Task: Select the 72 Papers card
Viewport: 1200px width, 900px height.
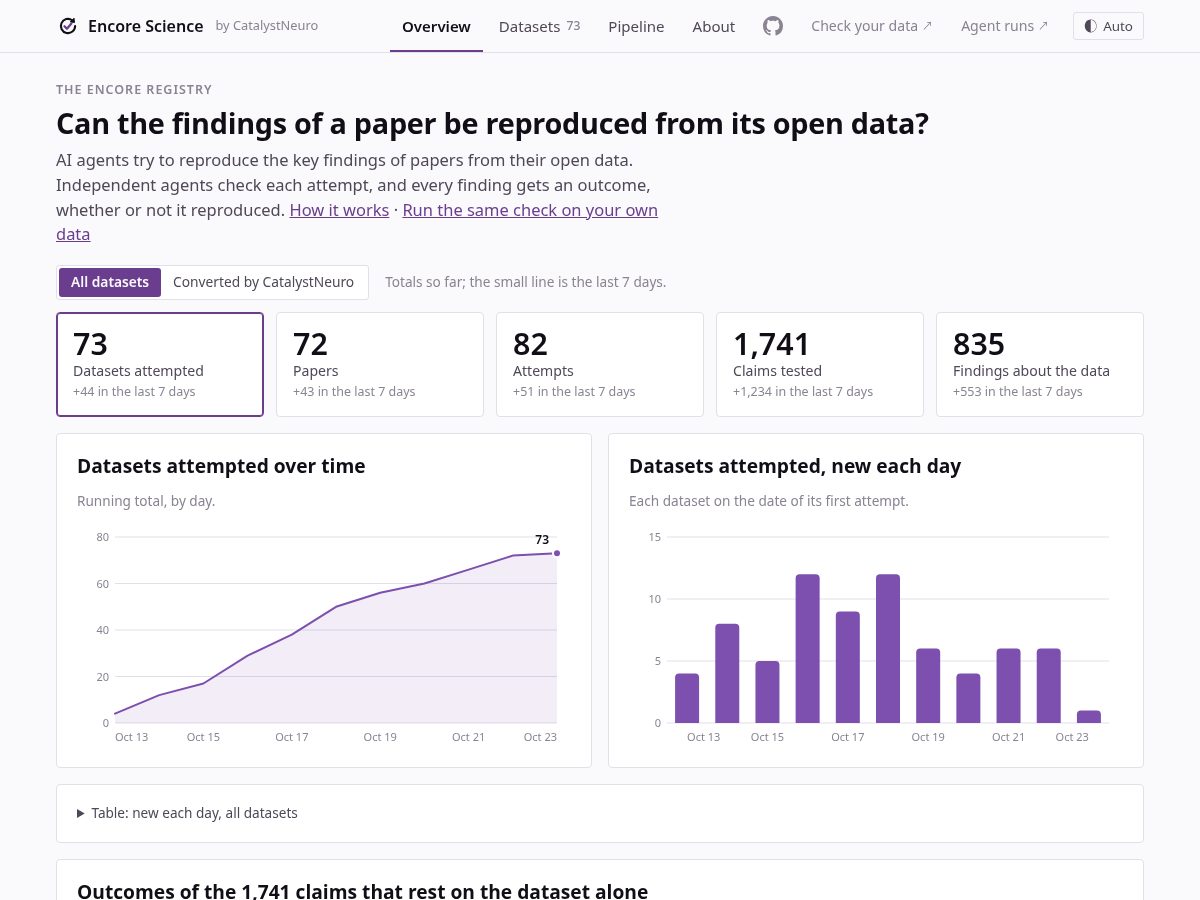Action: click(x=380, y=364)
